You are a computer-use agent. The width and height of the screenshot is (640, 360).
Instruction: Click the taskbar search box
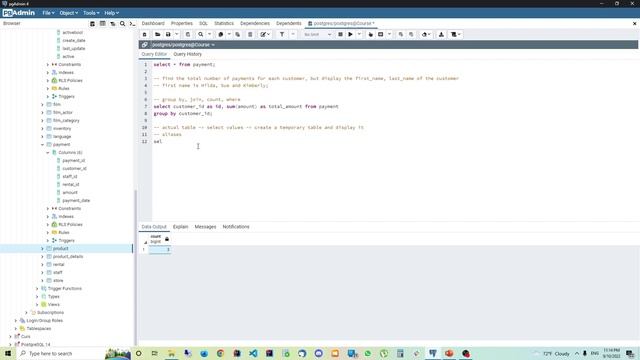coord(61,353)
